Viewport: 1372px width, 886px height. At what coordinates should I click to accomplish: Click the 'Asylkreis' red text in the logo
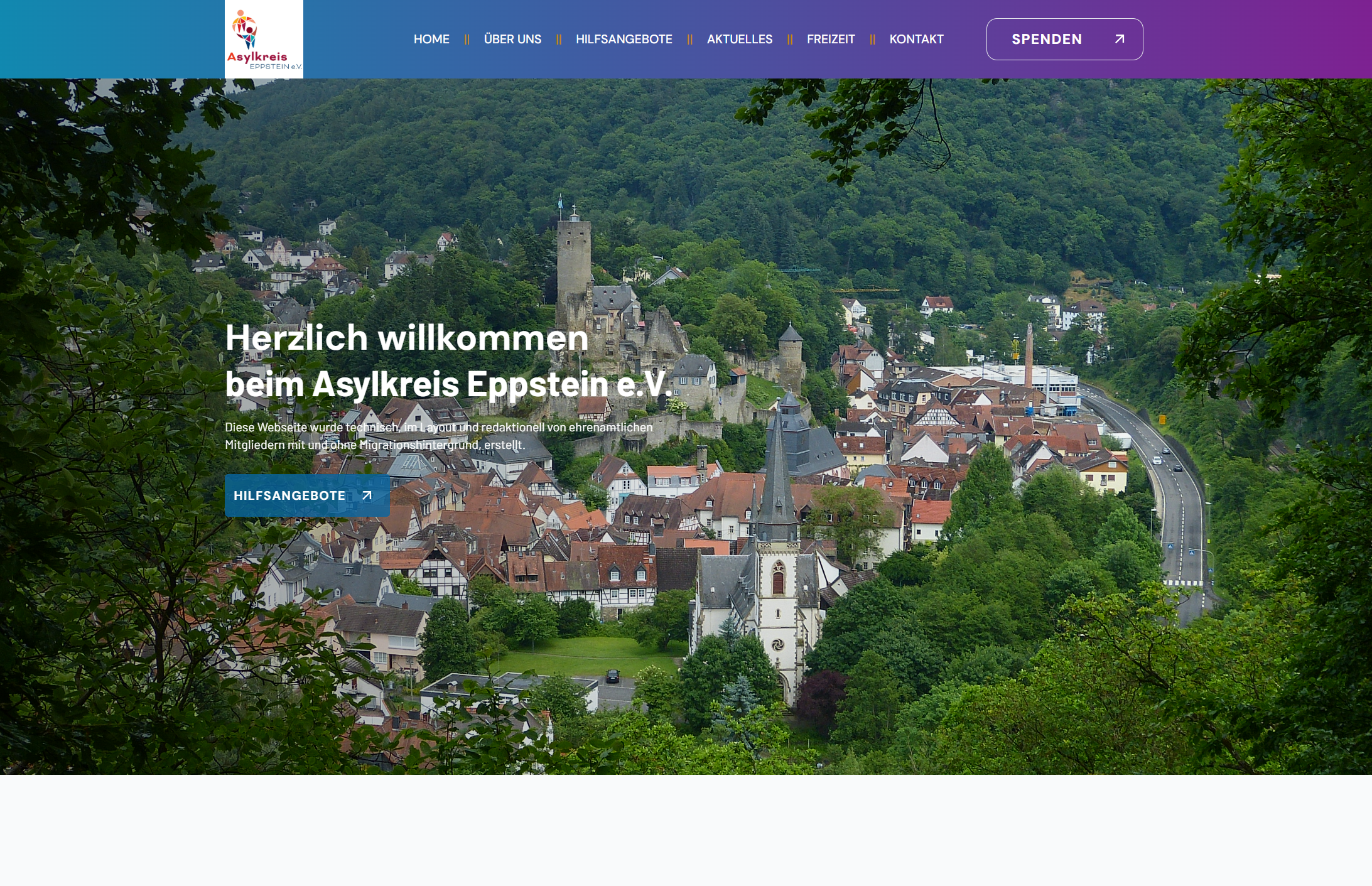[x=257, y=57]
